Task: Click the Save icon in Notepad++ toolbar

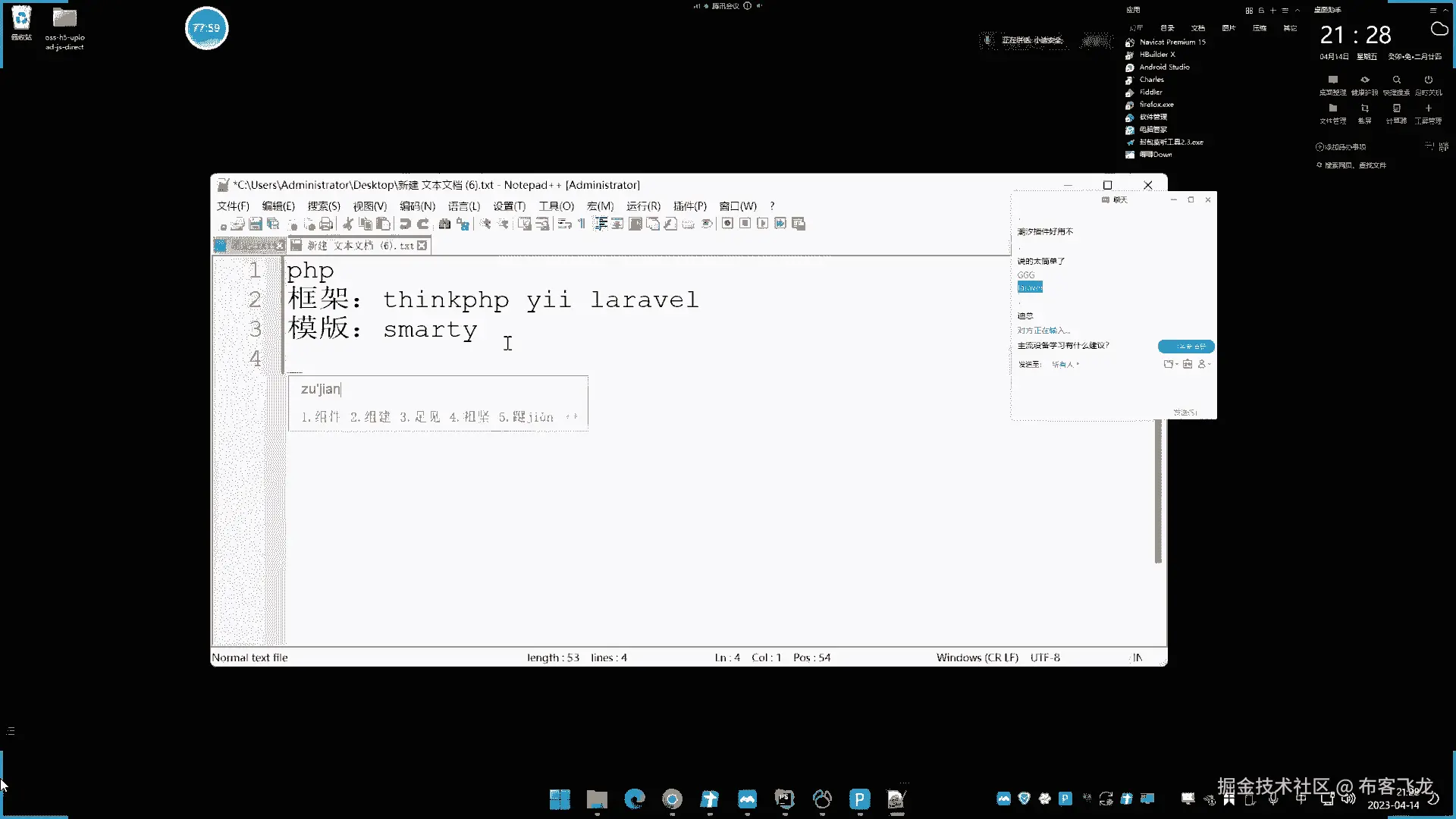Action: point(256,224)
